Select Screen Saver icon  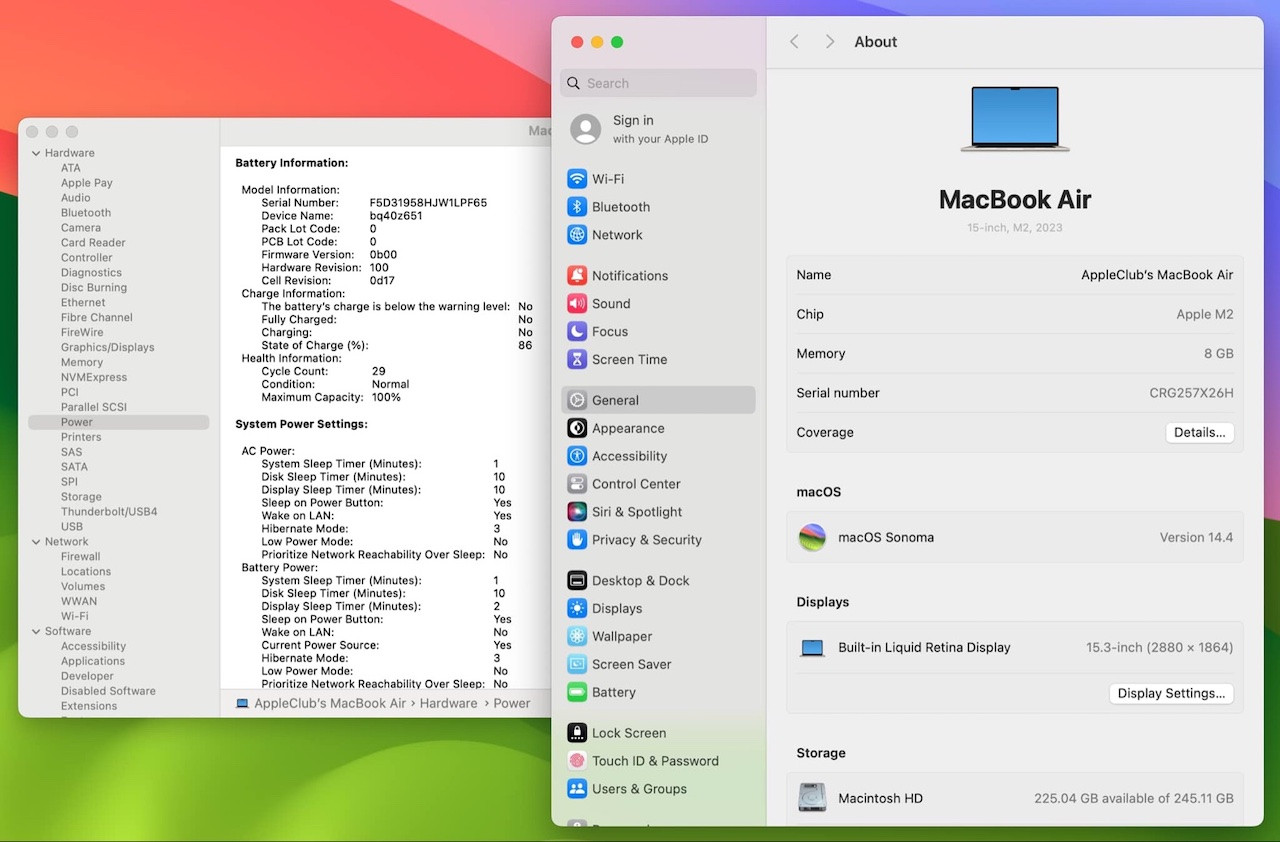(x=577, y=665)
